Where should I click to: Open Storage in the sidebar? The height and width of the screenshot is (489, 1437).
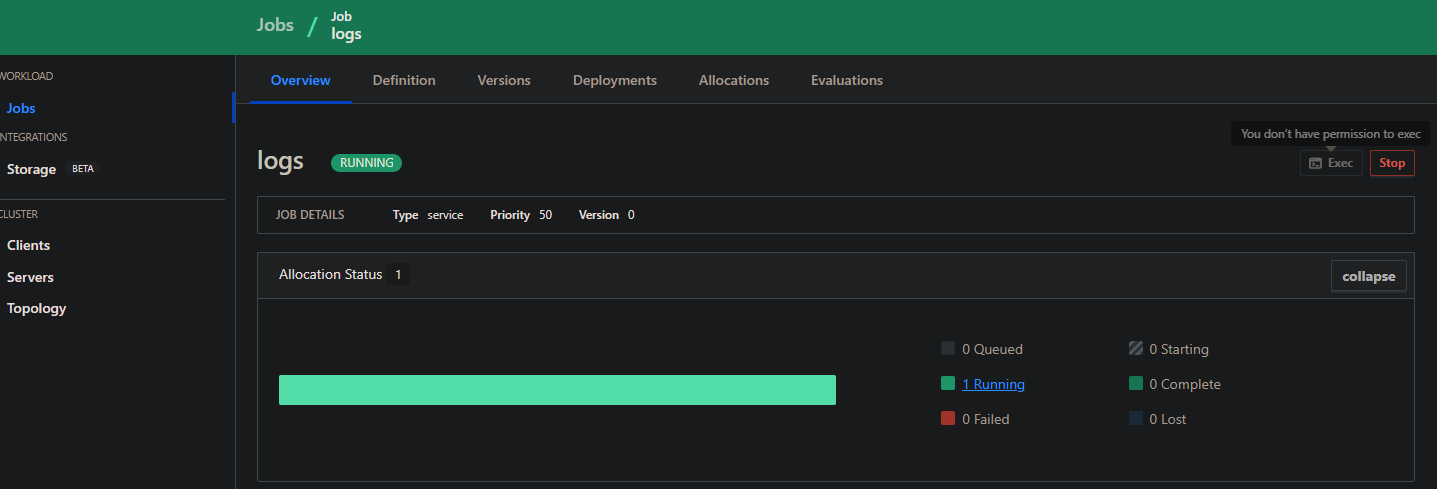(x=31, y=169)
